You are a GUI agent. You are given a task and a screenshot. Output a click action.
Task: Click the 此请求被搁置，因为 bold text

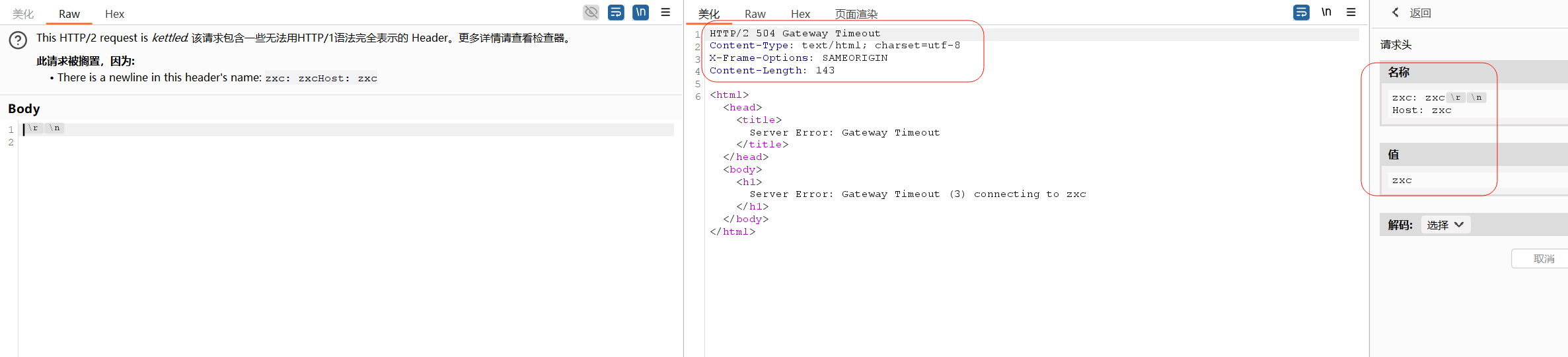[85, 61]
